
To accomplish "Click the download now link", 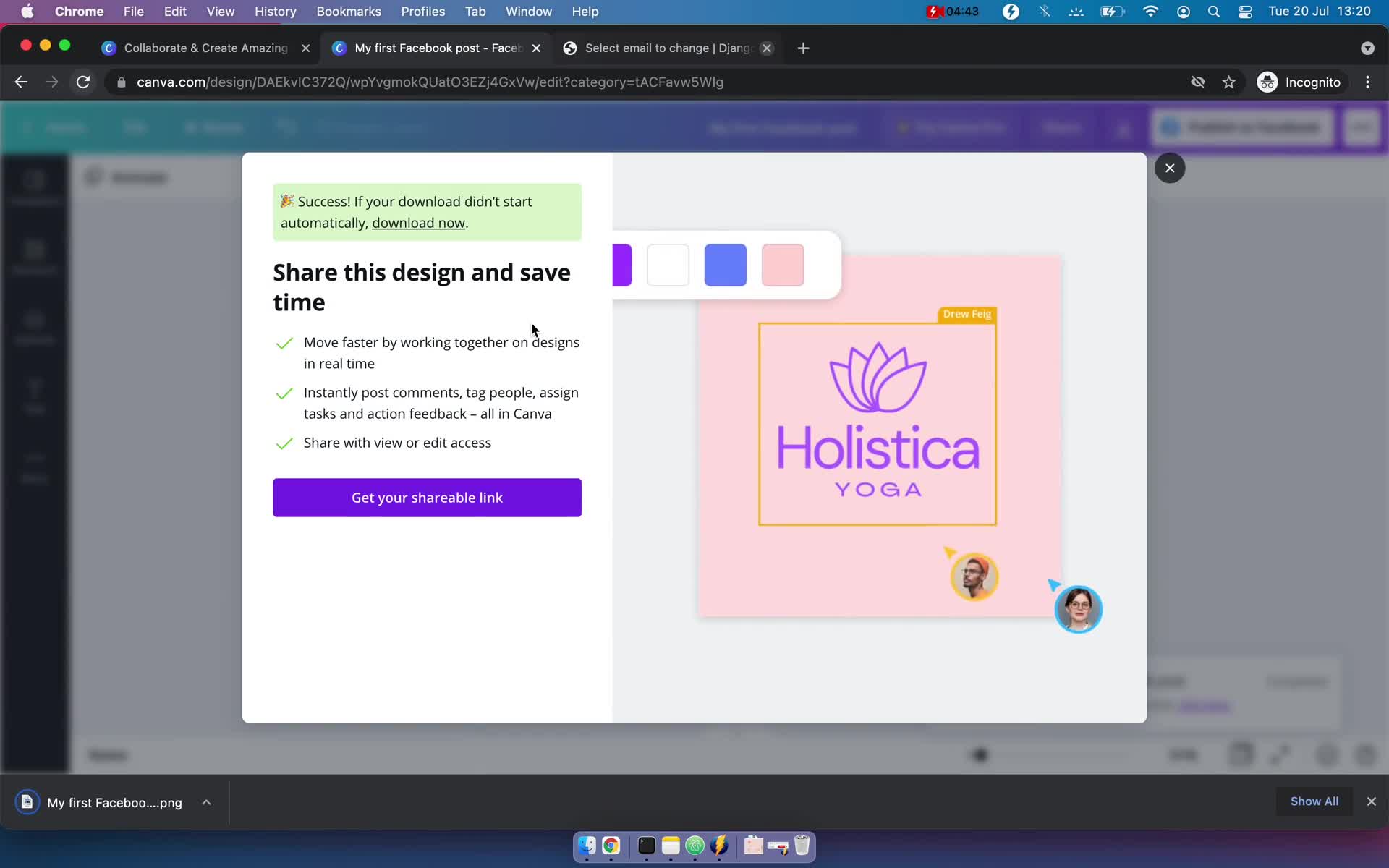I will (x=418, y=223).
